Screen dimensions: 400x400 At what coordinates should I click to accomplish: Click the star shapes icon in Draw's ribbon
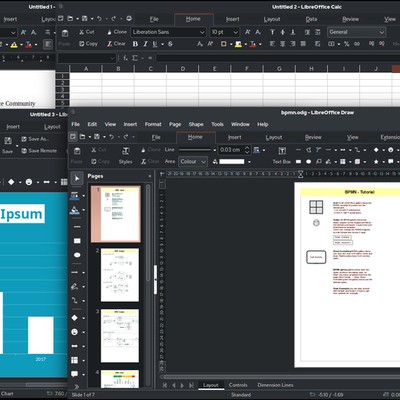(376, 162)
